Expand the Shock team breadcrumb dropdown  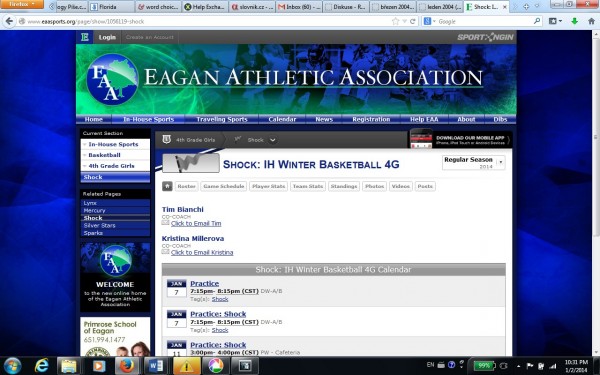tap(272, 140)
